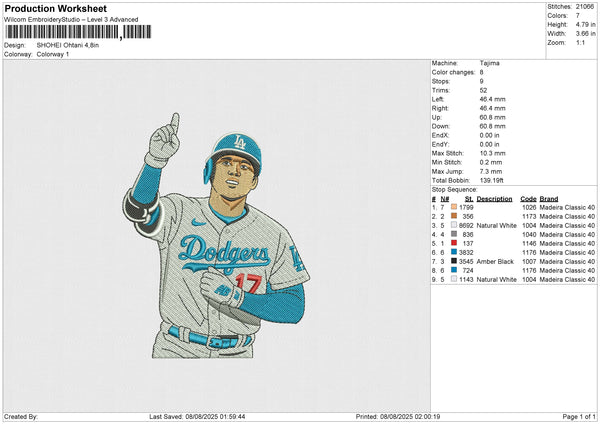The height and width of the screenshot is (424, 600).
Task: Select the Height value 4.79 in
Action: click(x=585, y=24)
